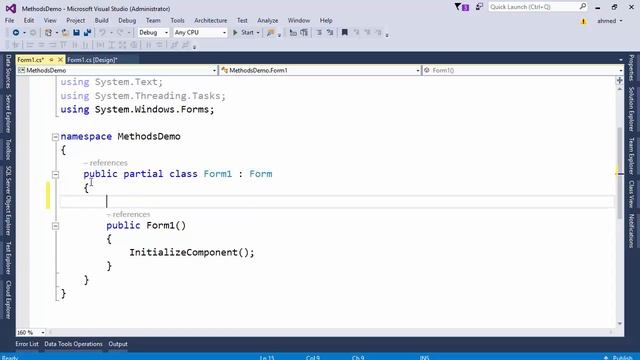Viewport: 640px width, 360px height.
Task: Open the MethodsDemo.Form1 type dropdown
Action: [320, 71]
